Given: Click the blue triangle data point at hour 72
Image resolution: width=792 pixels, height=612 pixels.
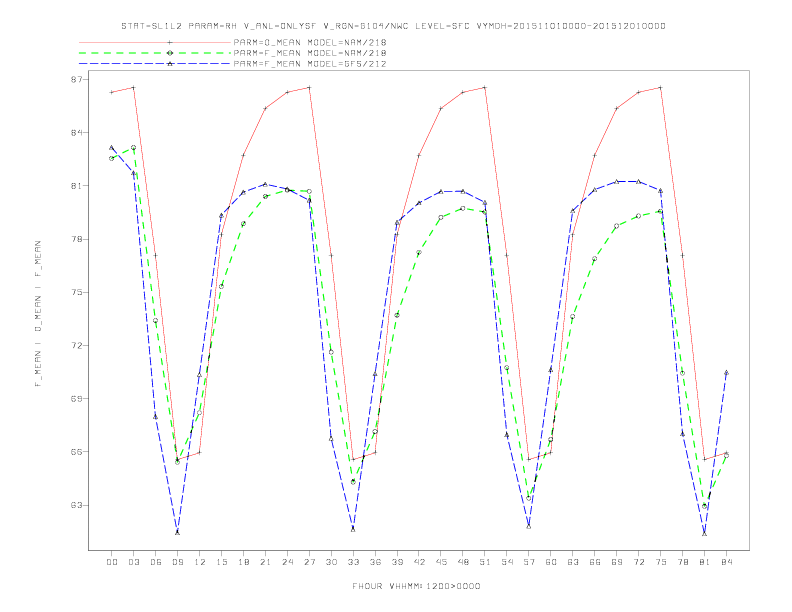Looking at the screenshot, I should (638, 181).
